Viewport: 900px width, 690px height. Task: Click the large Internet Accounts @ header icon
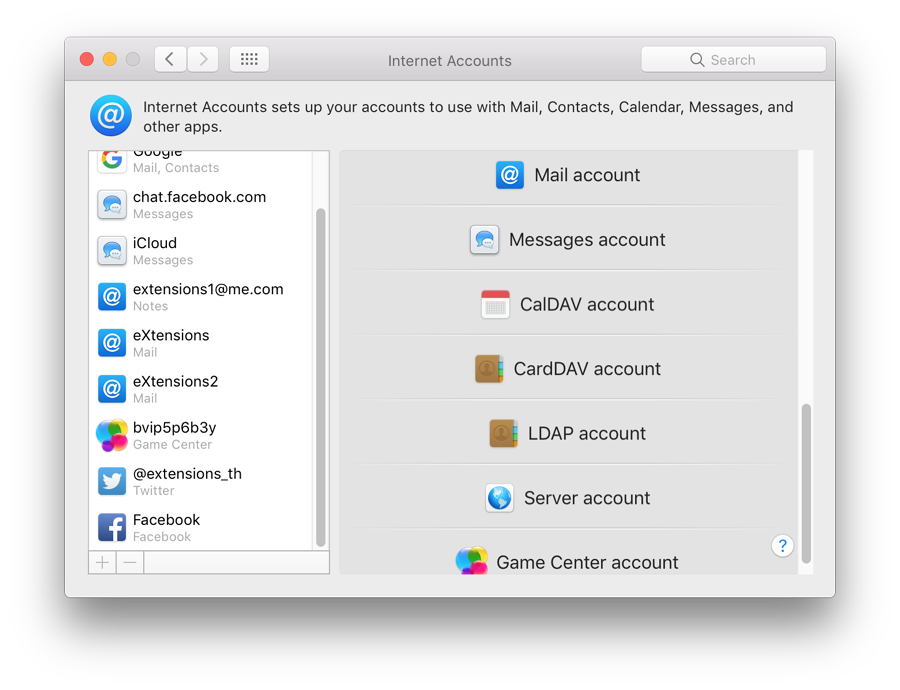tap(111, 115)
